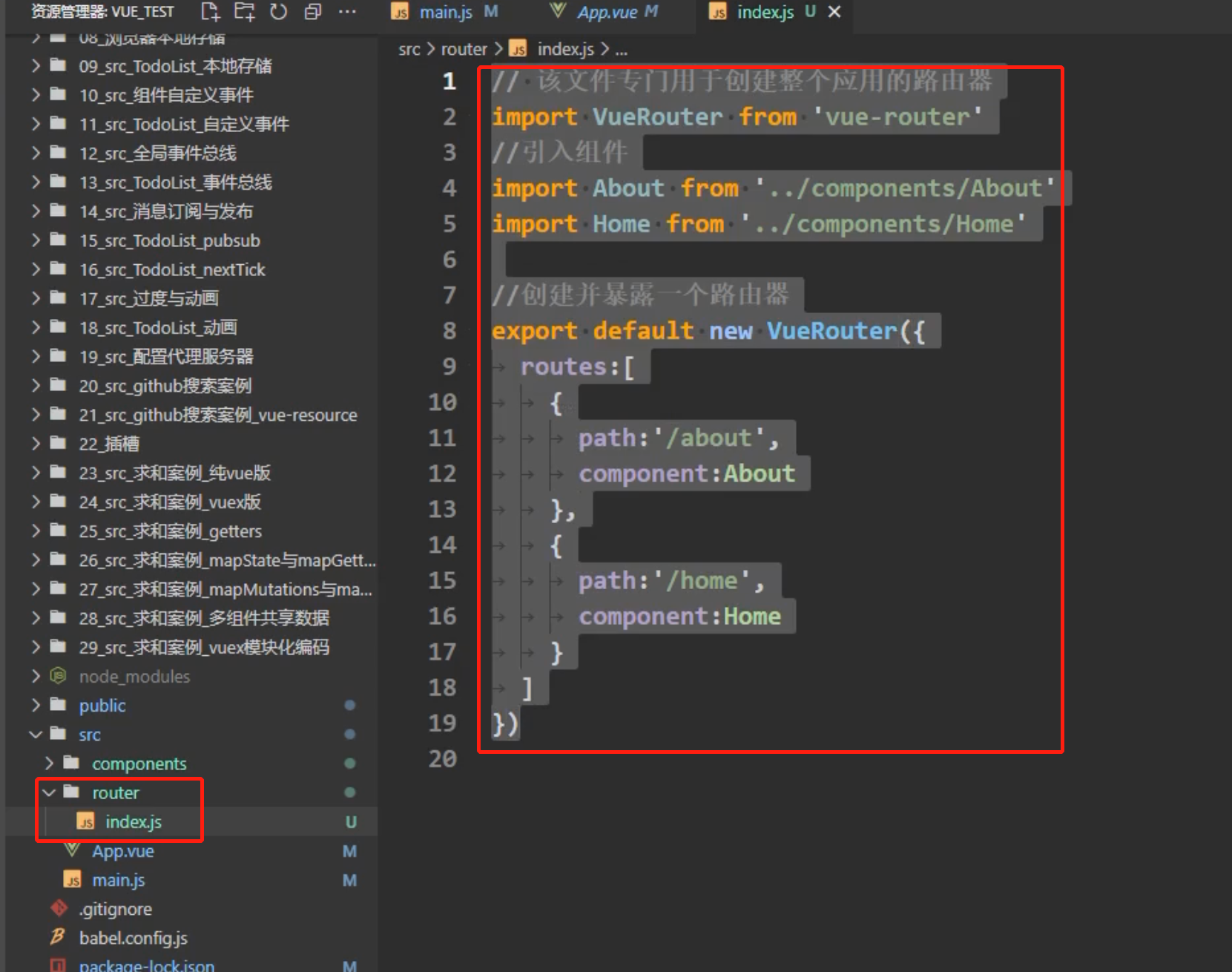Open the explorer more actions ellipsis
This screenshot has width=1232, height=972.
tap(346, 12)
